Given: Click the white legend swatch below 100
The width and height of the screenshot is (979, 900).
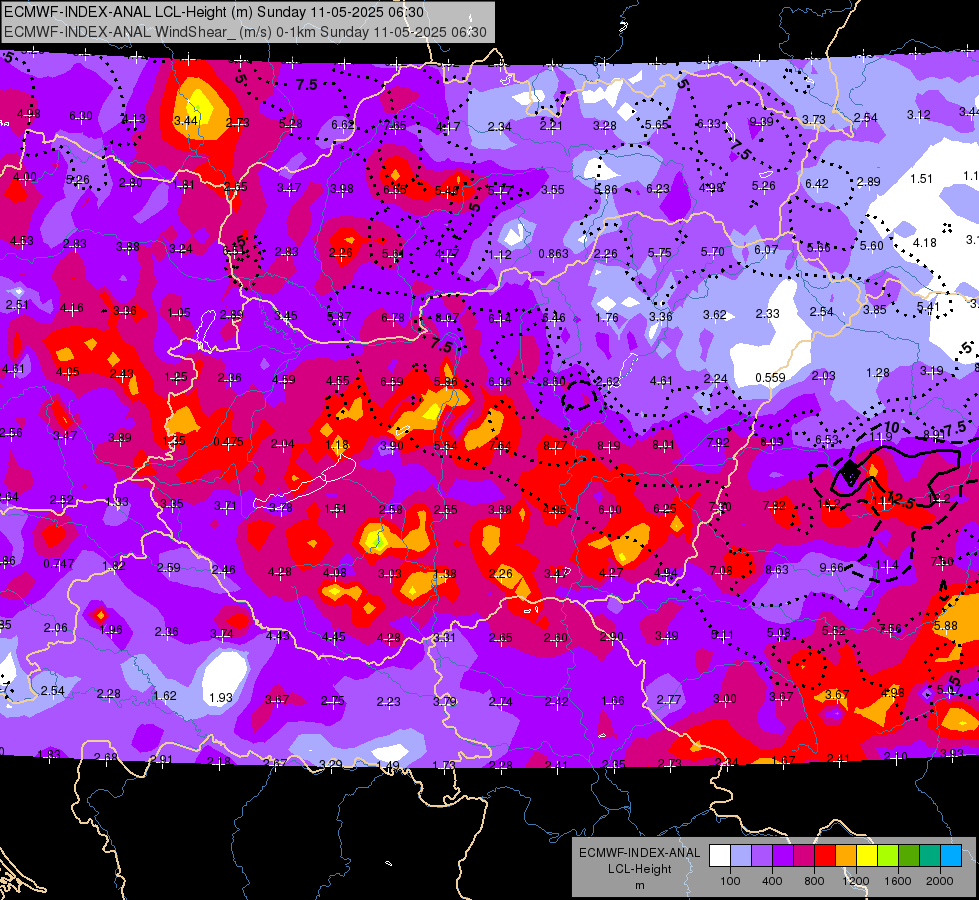Looking at the screenshot, I should coord(720,856).
